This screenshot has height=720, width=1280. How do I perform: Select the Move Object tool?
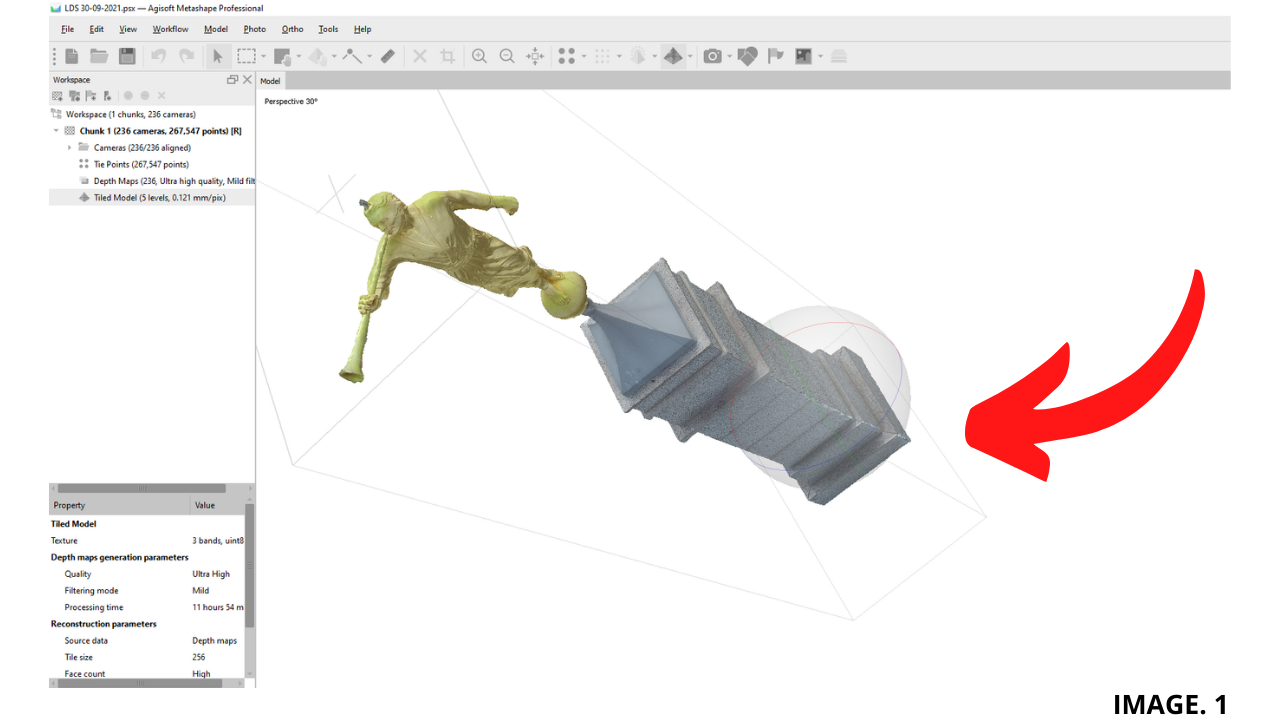[x=317, y=56]
